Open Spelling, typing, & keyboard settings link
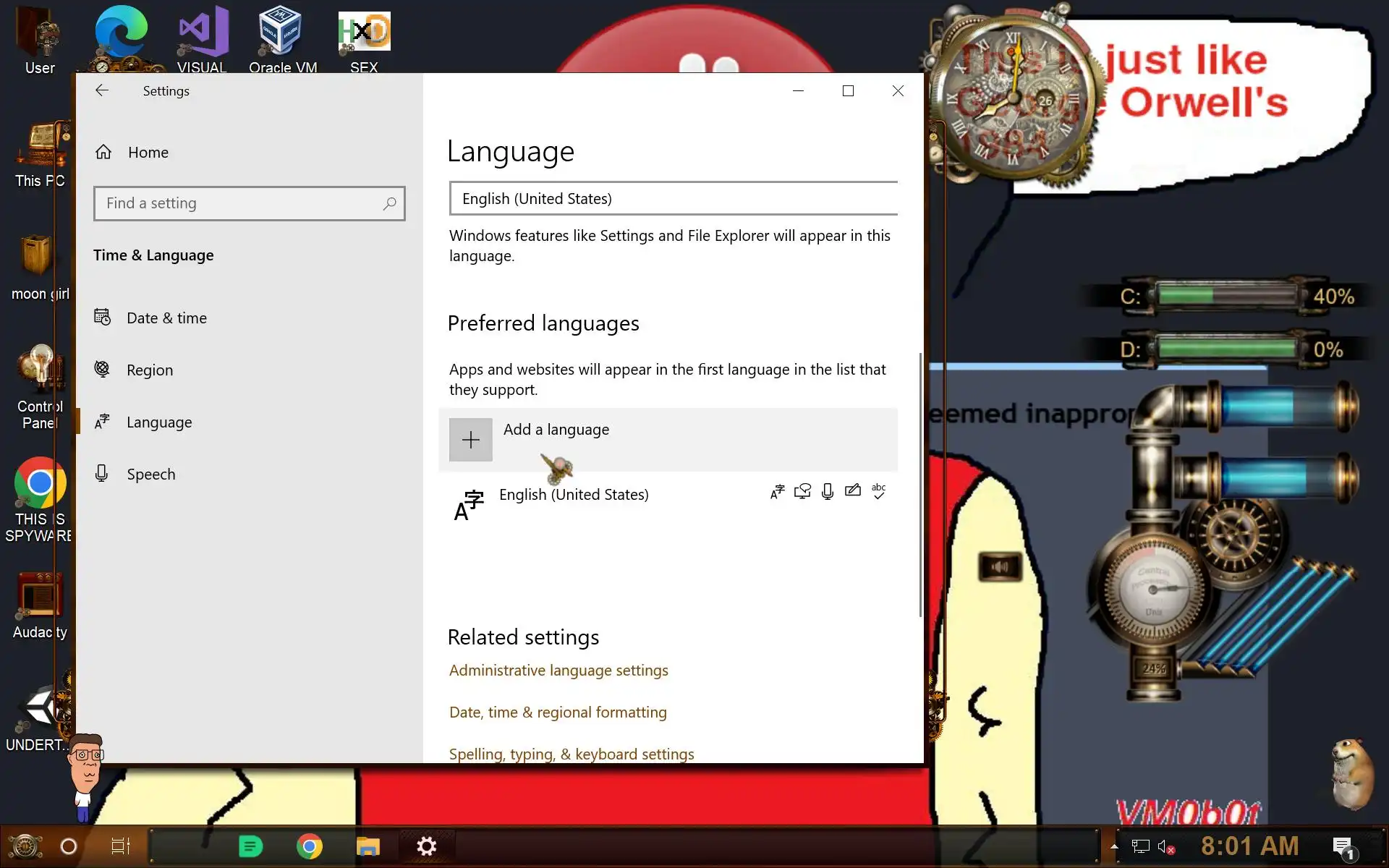1389x868 pixels. click(x=571, y=754)
